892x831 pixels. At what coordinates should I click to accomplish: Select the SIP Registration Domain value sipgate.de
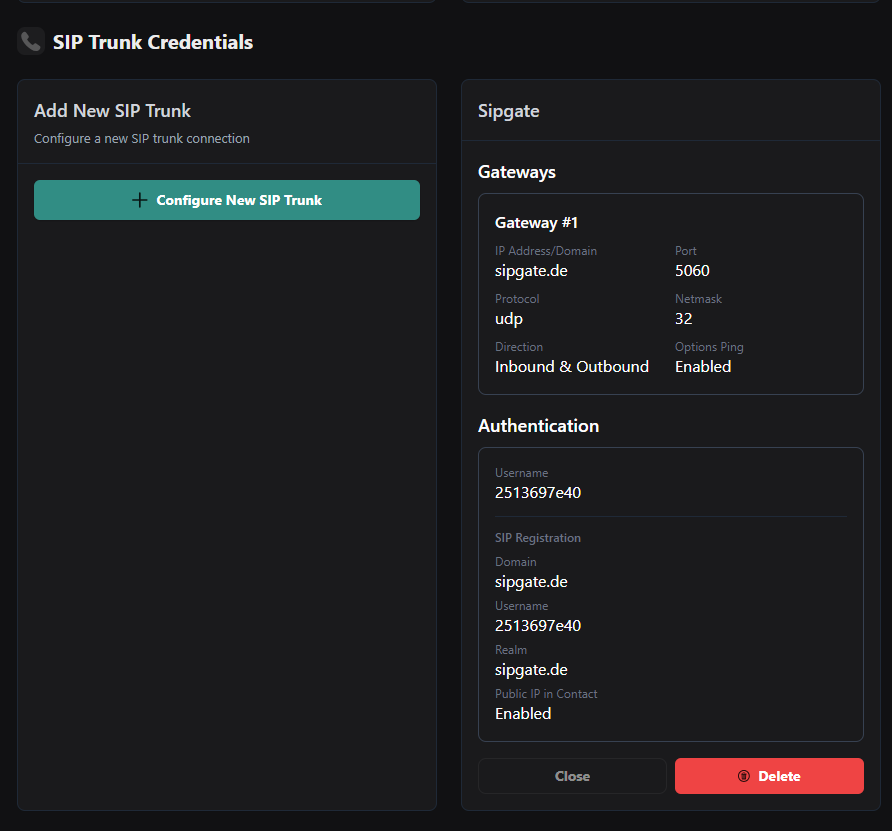click(533, 581)
